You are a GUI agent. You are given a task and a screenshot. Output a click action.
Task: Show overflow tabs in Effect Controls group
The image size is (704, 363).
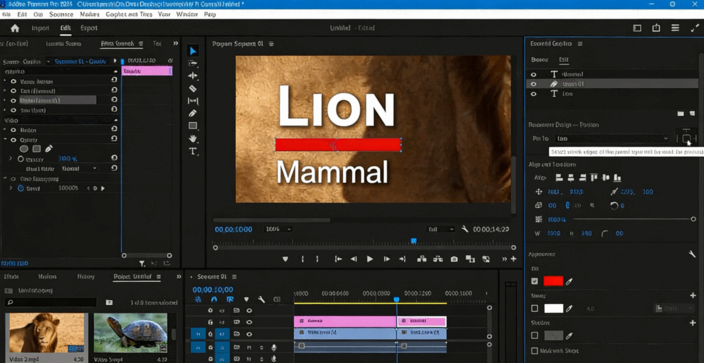coord(176,44)
